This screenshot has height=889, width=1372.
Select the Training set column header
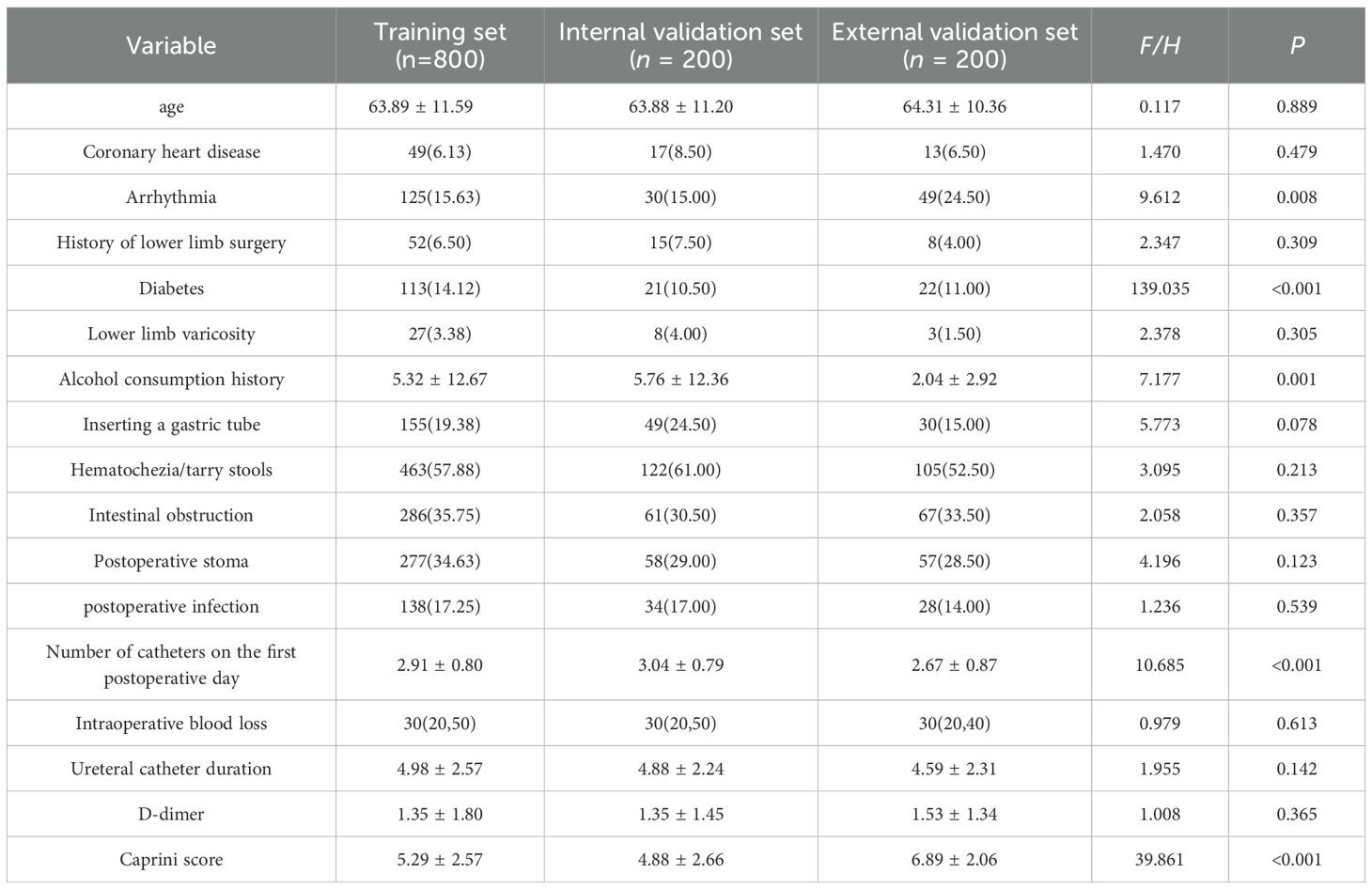click(x=439, y=45)
